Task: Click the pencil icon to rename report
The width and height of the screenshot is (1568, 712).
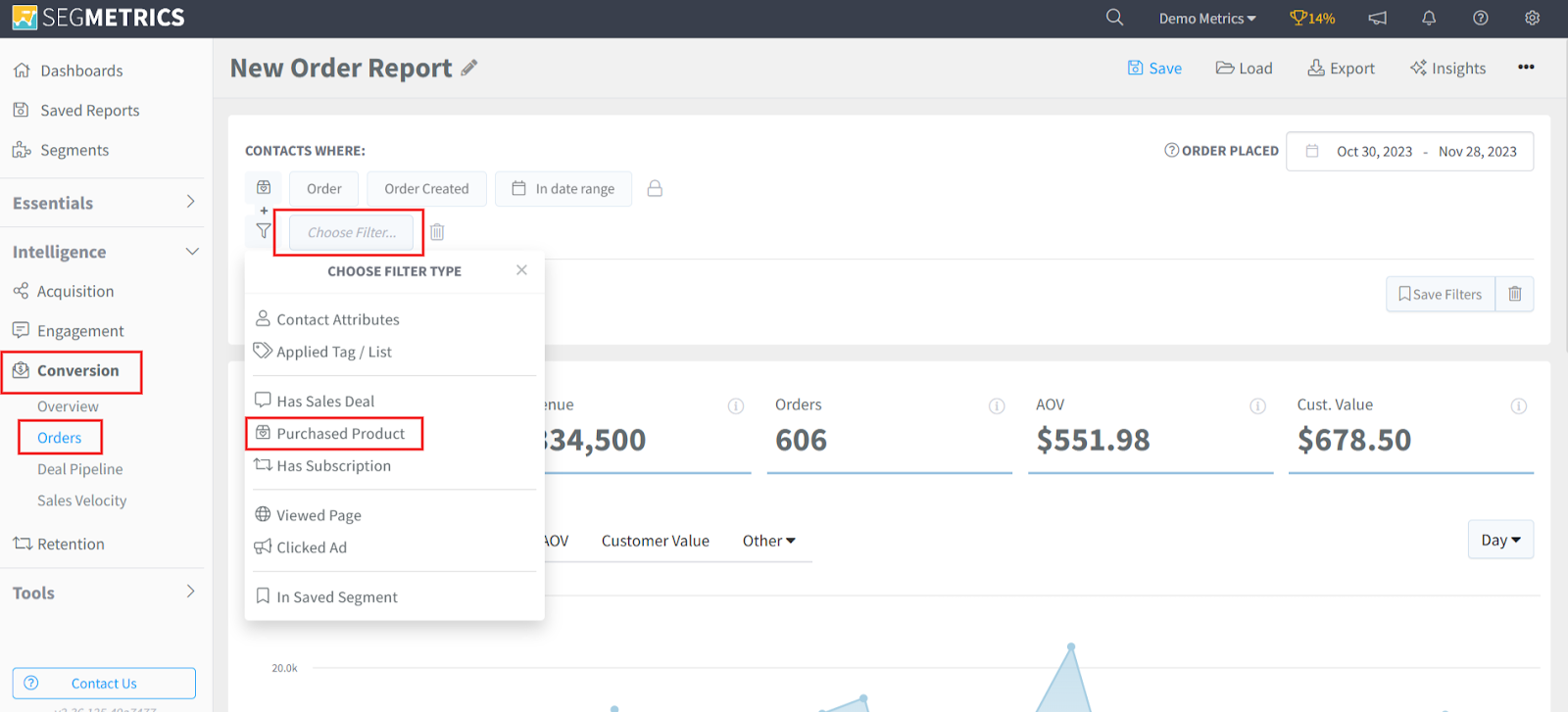Action: coord(469,68)
